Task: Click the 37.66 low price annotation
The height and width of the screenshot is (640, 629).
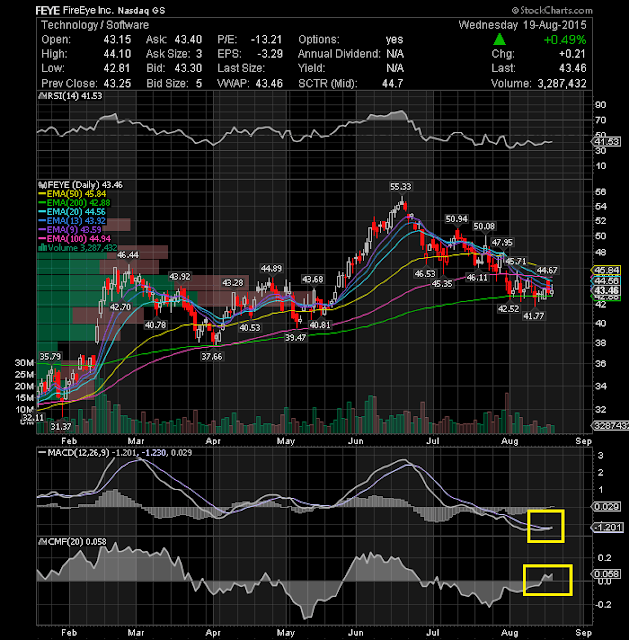Action: pyautogui.click(x=211, y=356)
